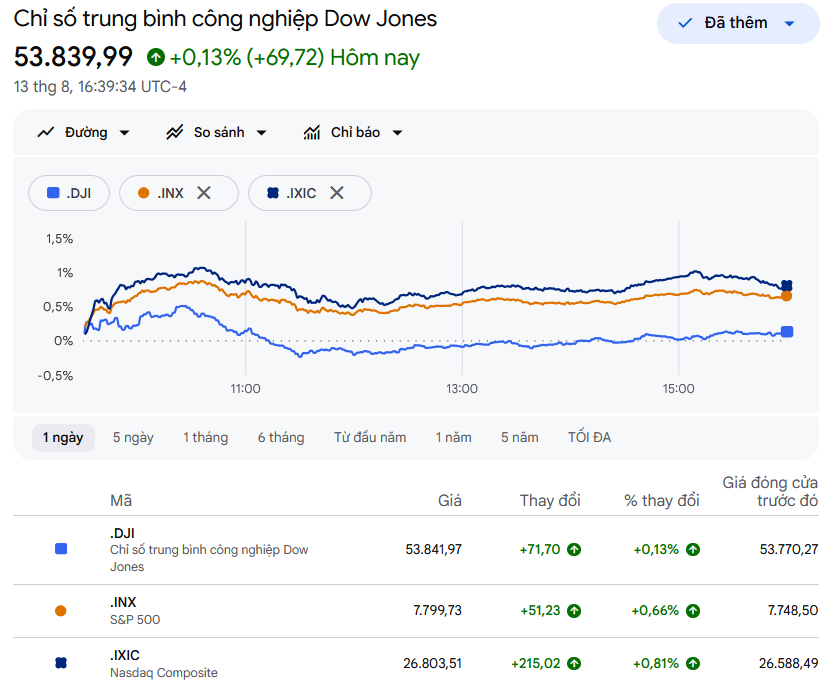
Task: Open the Đường chart type dropdown
Action: tap(84, 132)
